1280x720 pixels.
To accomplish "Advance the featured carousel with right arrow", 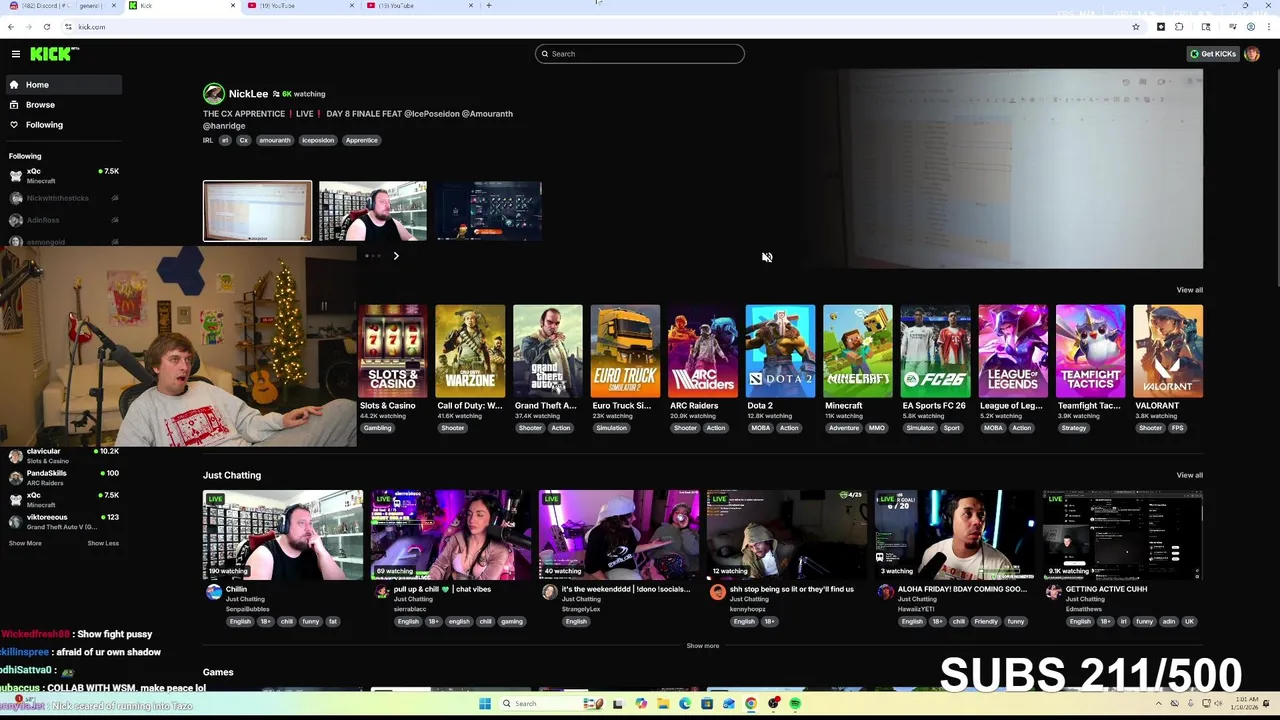I will click(396, 256).
